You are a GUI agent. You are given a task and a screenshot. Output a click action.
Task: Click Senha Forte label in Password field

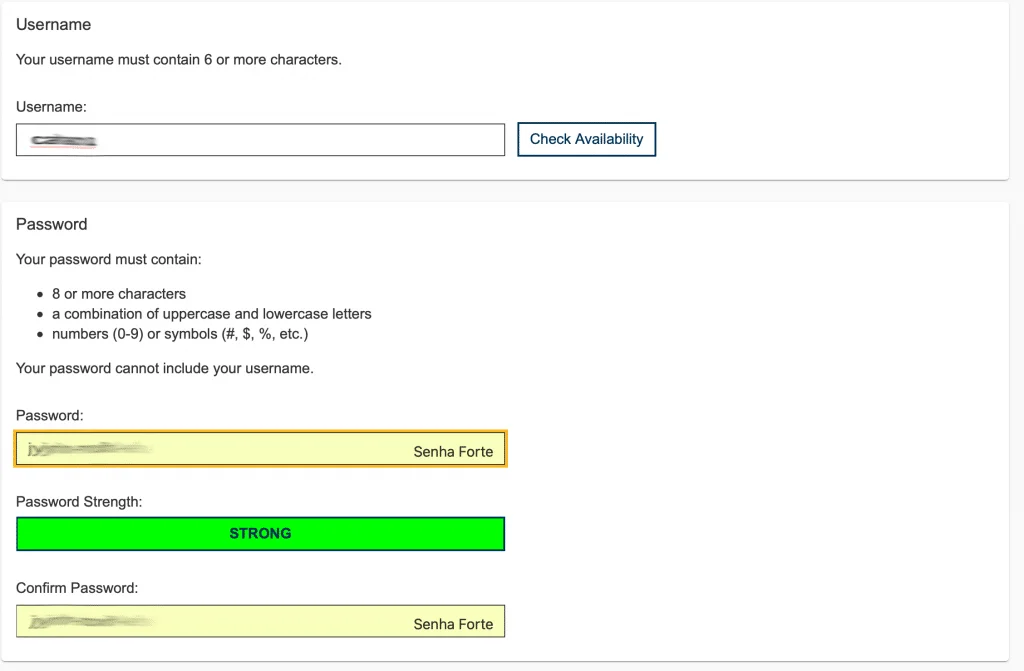tap(453, 452)
